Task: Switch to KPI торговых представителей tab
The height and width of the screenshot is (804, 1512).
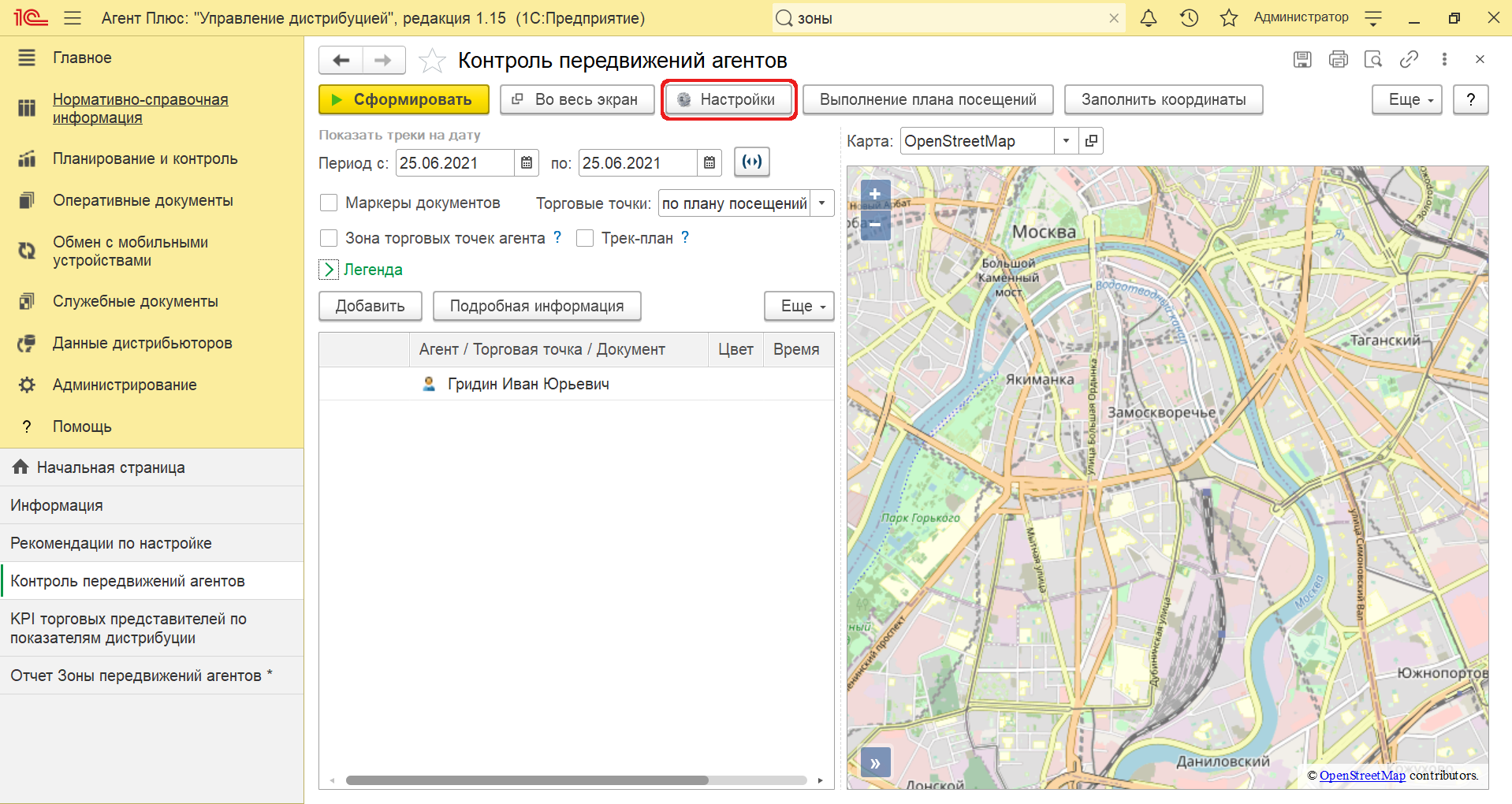Action: point(151,628)
